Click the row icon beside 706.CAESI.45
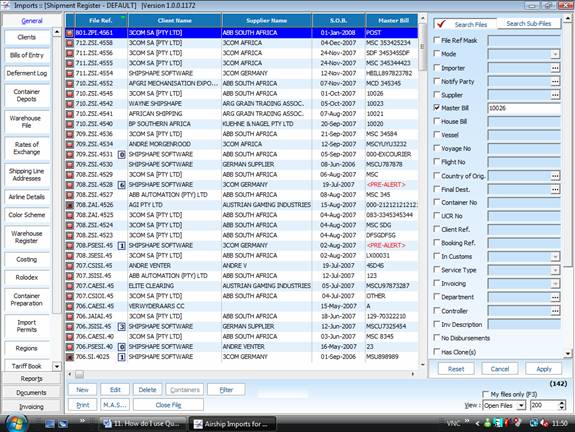 70,306
